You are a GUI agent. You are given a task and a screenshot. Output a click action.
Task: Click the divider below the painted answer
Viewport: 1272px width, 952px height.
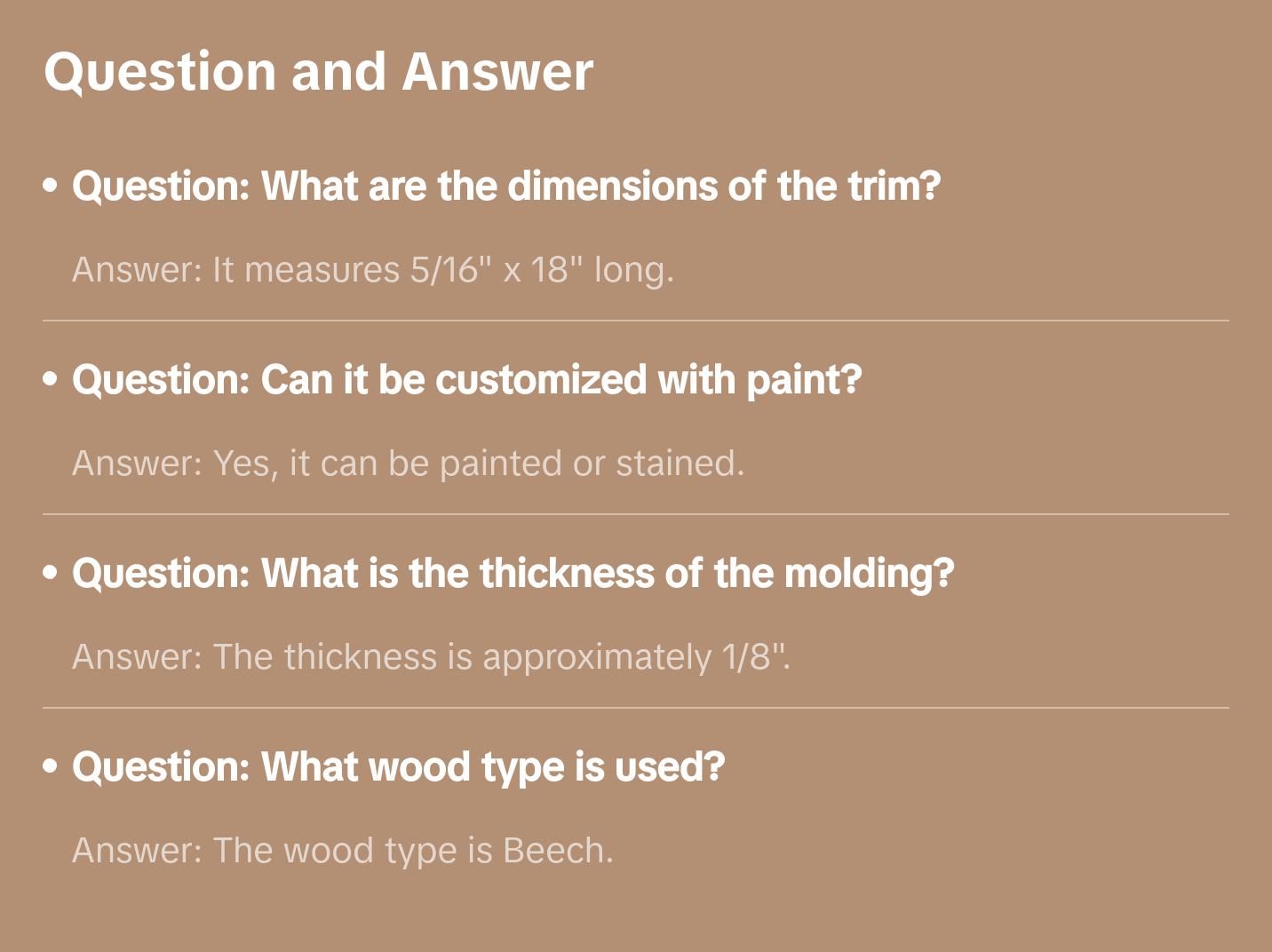pos(636,514)
